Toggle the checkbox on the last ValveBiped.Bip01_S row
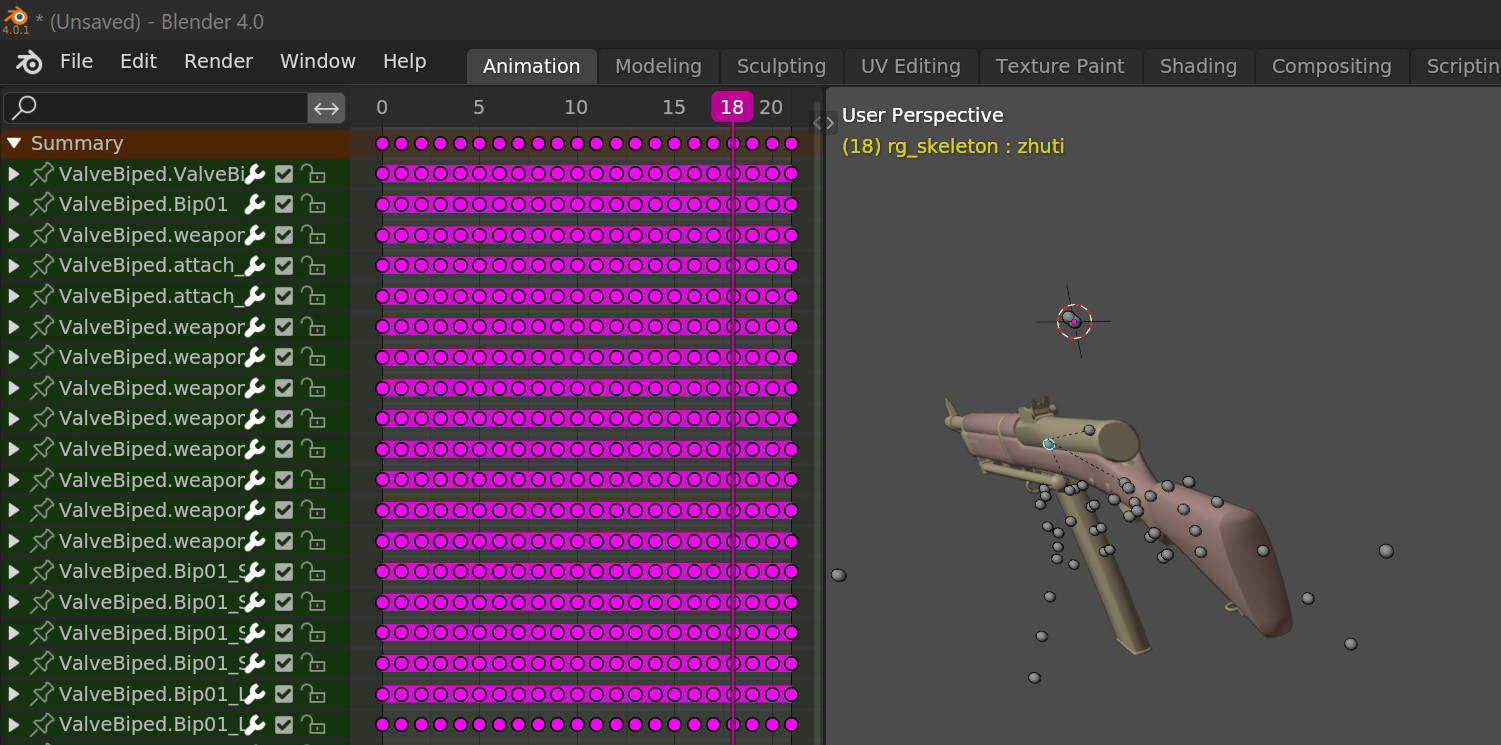The image size is (1501, 745). coord(284,664)
